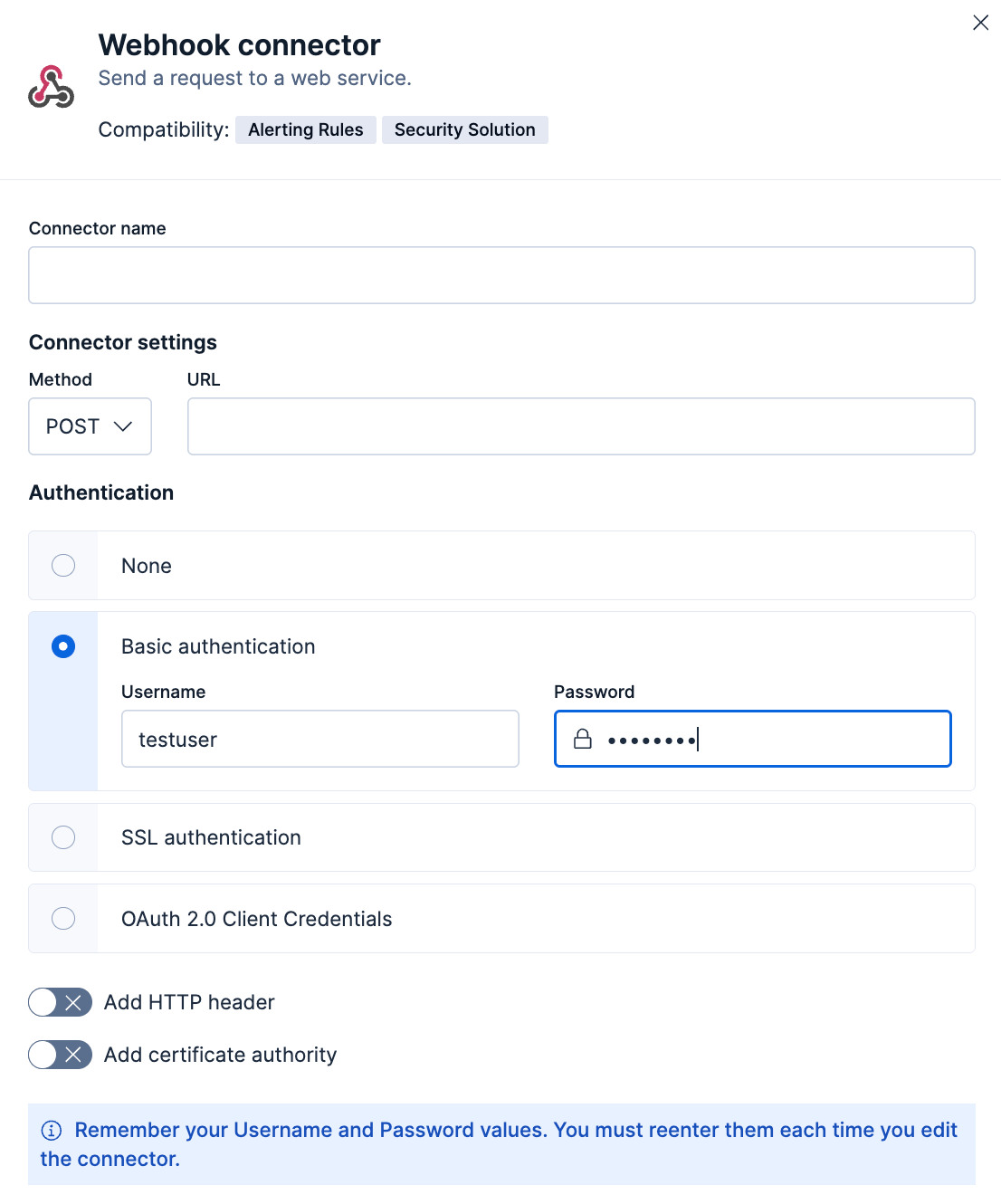Click the close X at the top right
Screen dimensions: 1001x1204
(981, 23)
